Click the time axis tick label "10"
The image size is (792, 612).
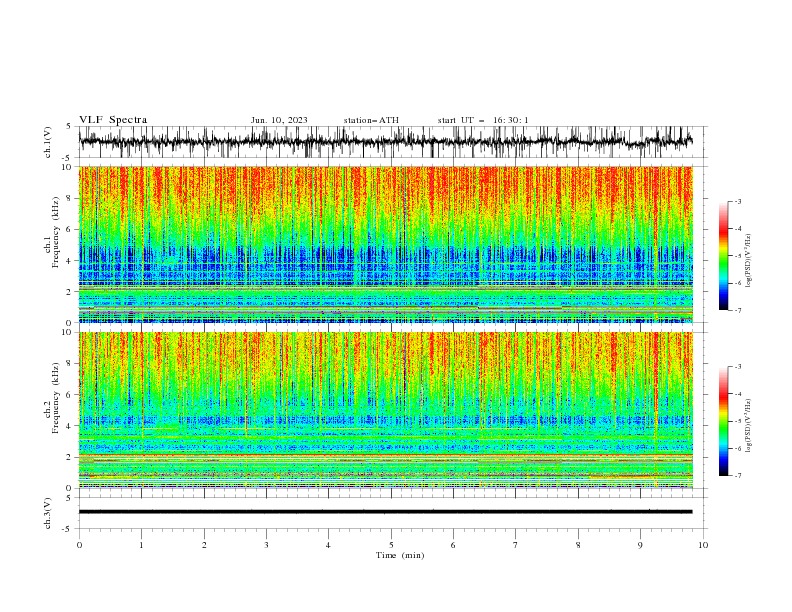[x=703, y=545]
